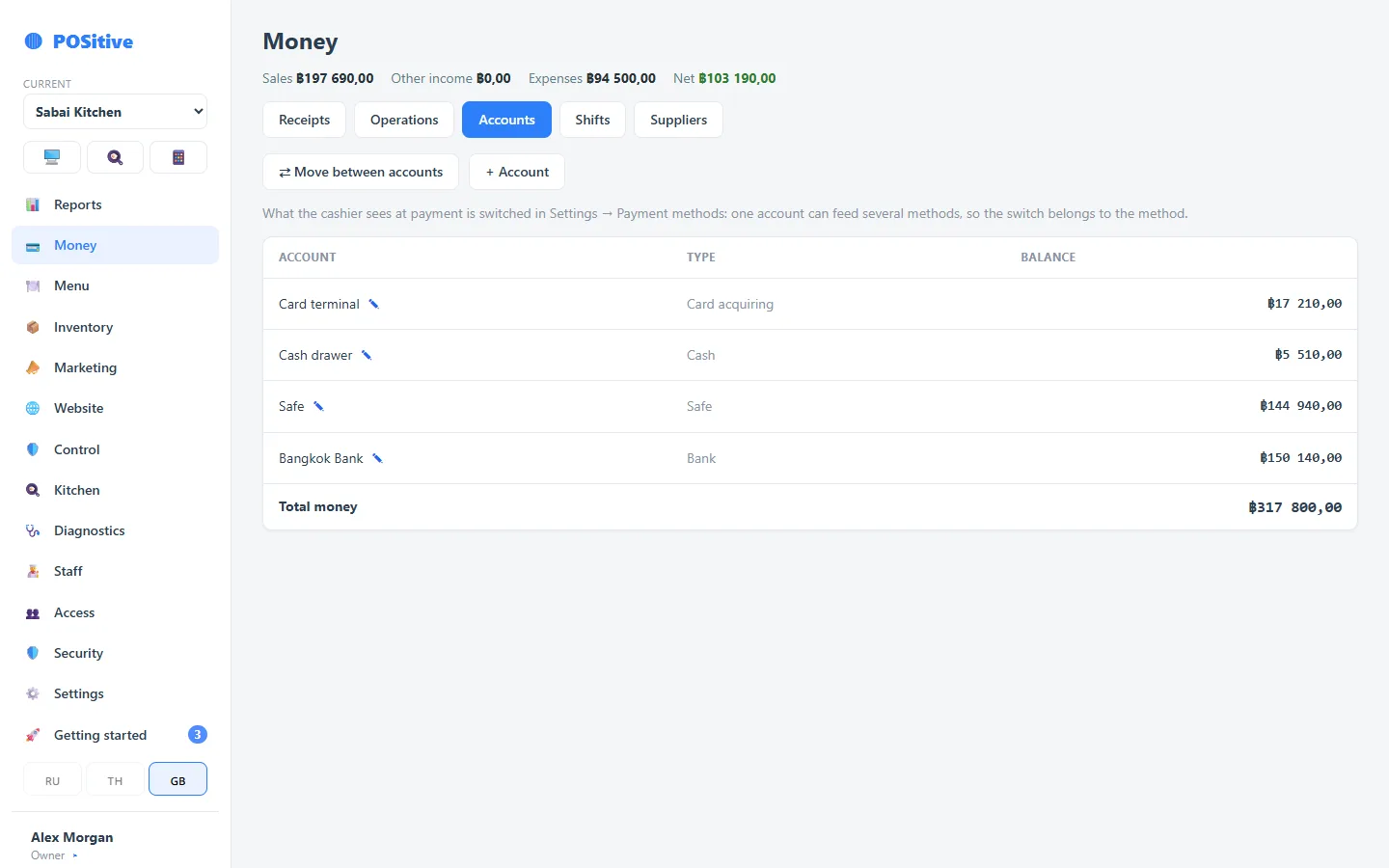Select the Accounts tab
The width and height of the screenshot is (1389, 868).
point(506,120)
